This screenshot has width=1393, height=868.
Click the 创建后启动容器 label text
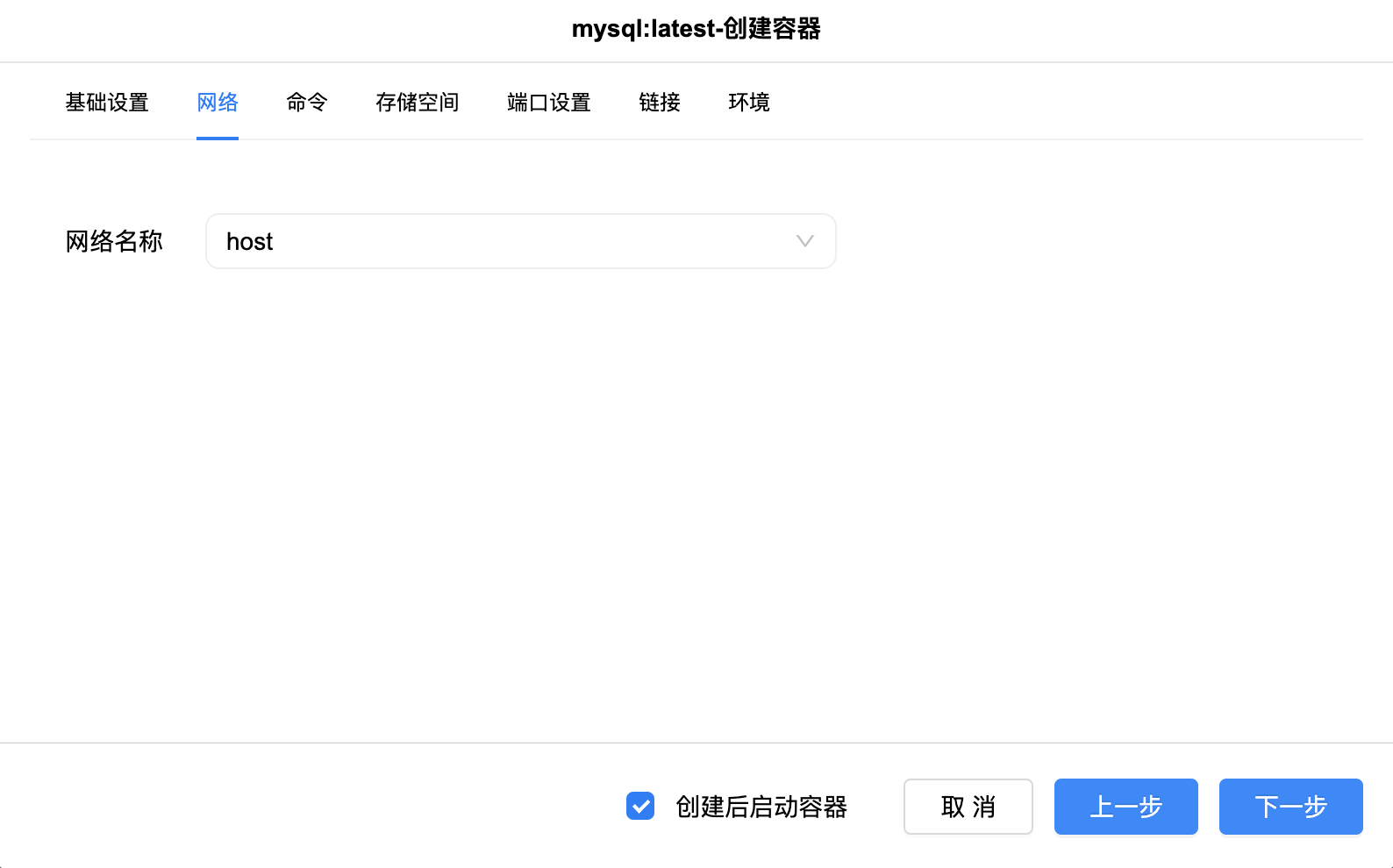(x=761, y=807)
